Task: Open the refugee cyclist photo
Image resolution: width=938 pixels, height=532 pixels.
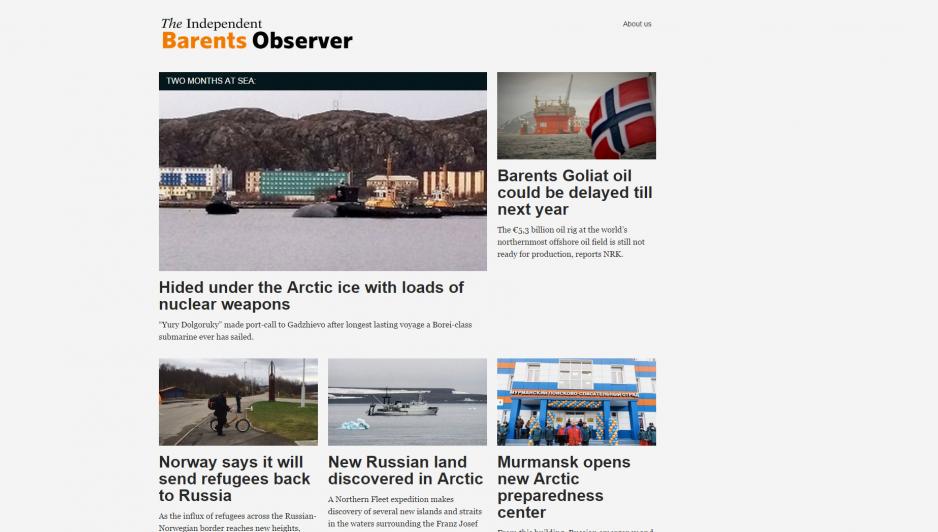Action: 238,402
